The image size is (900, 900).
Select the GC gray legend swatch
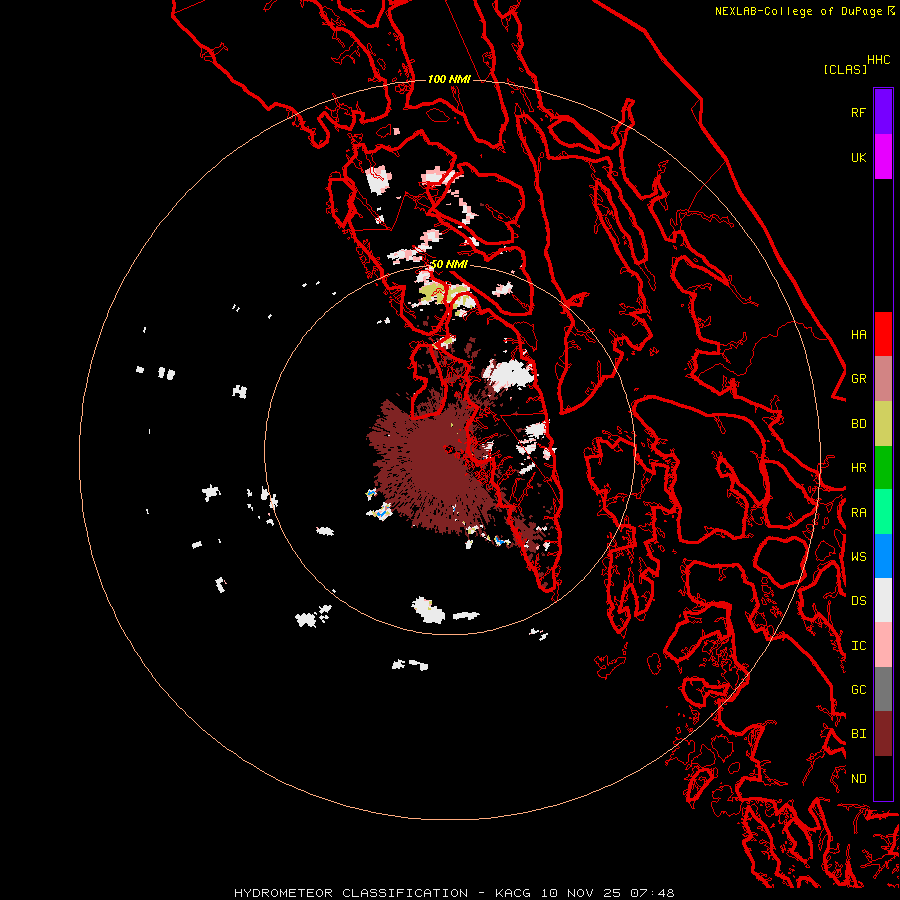pyautogui.click(x=883, y=689)
